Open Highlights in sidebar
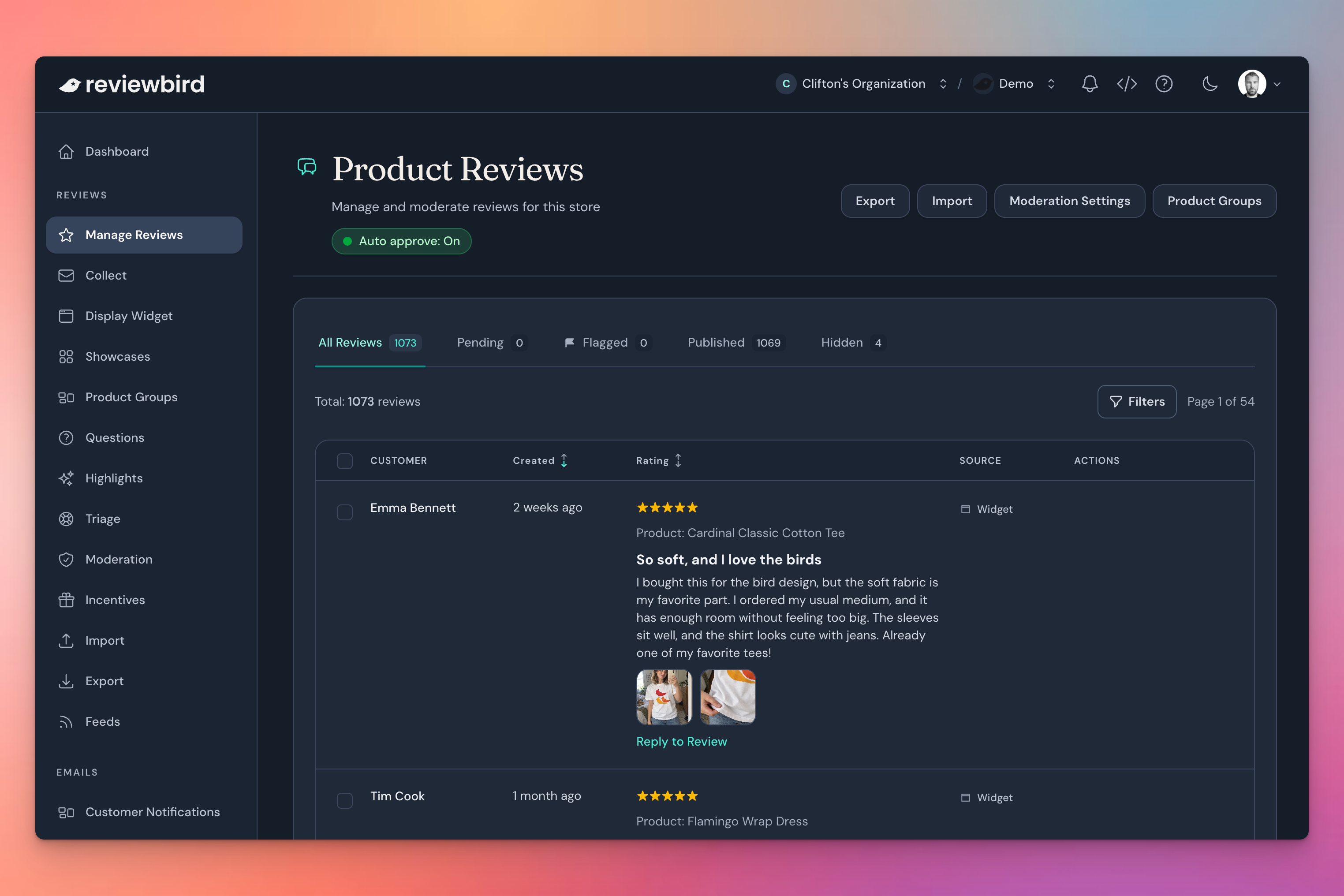Image resolution: width=1344 pixels, height=896 pixels. pos(144,478)
